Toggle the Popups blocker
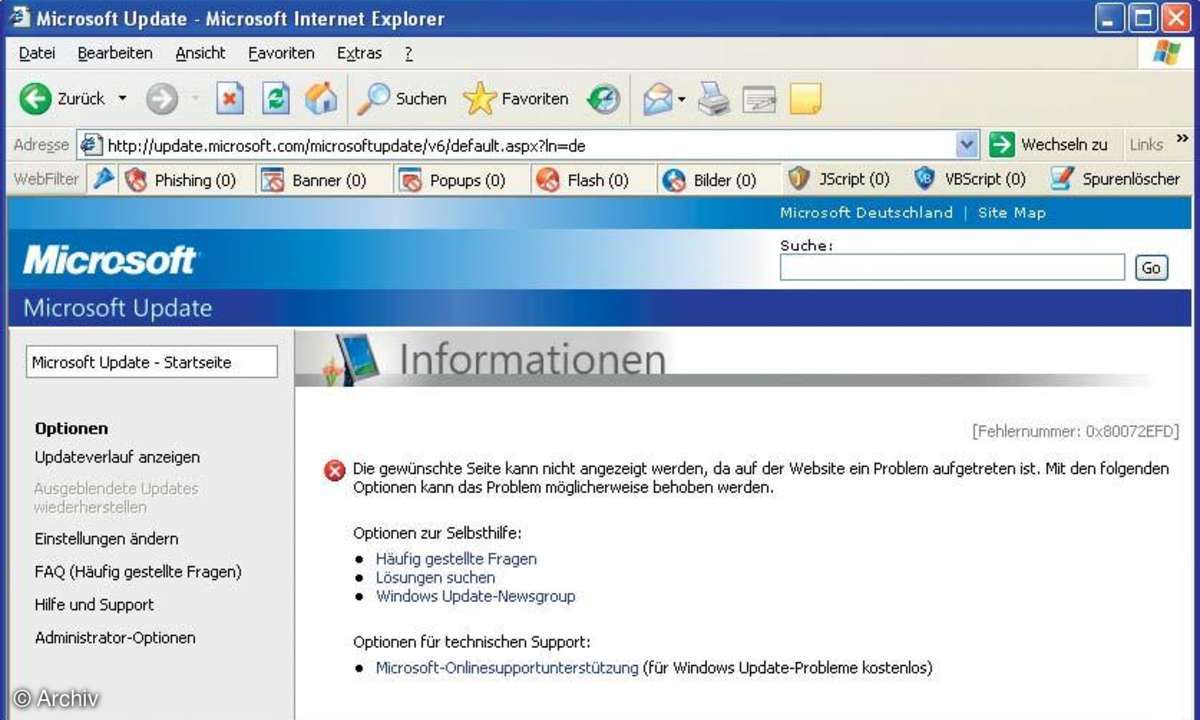 pos(451,180)
